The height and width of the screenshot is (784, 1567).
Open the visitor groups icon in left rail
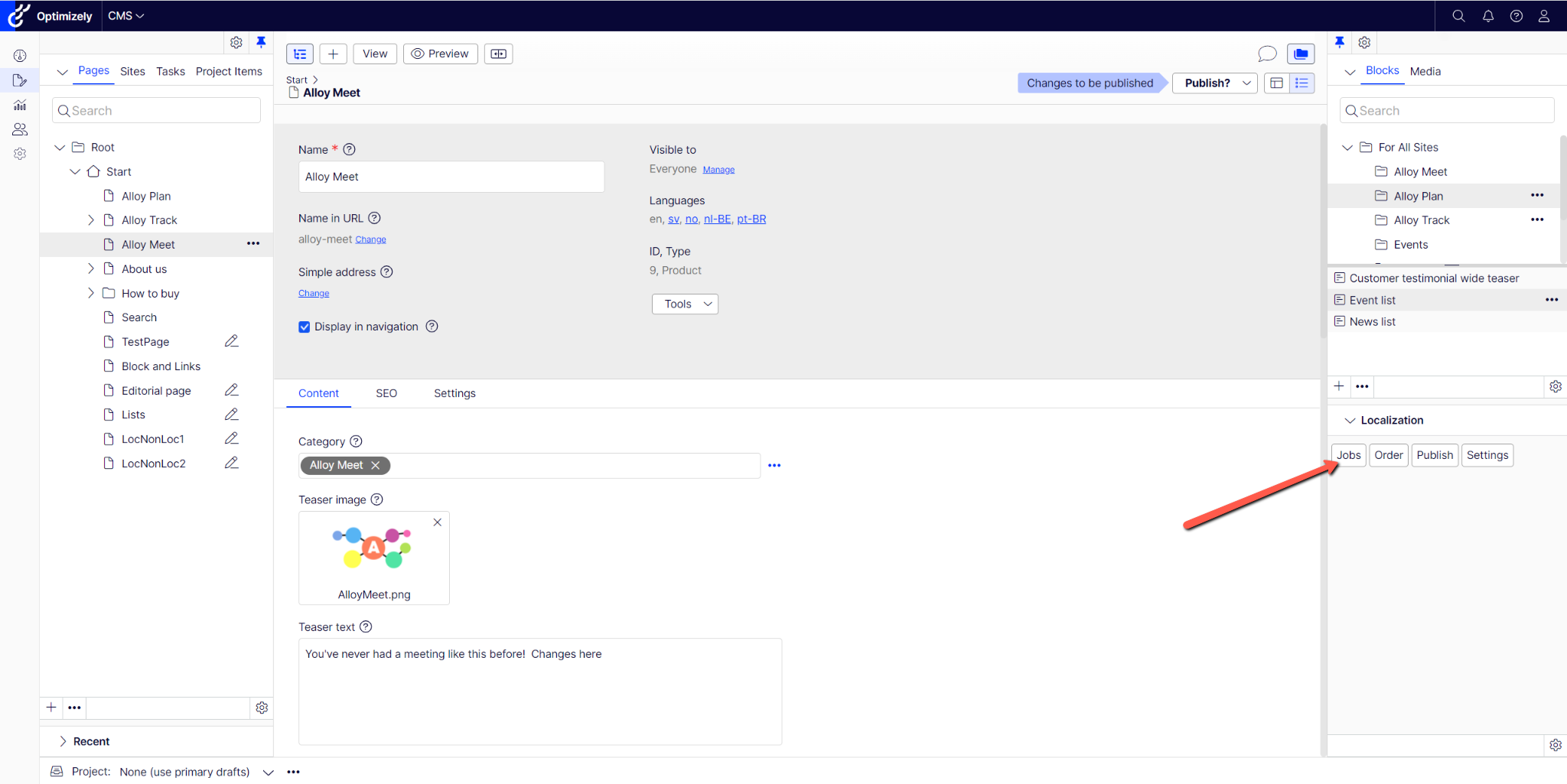click(x=20, y=129)
